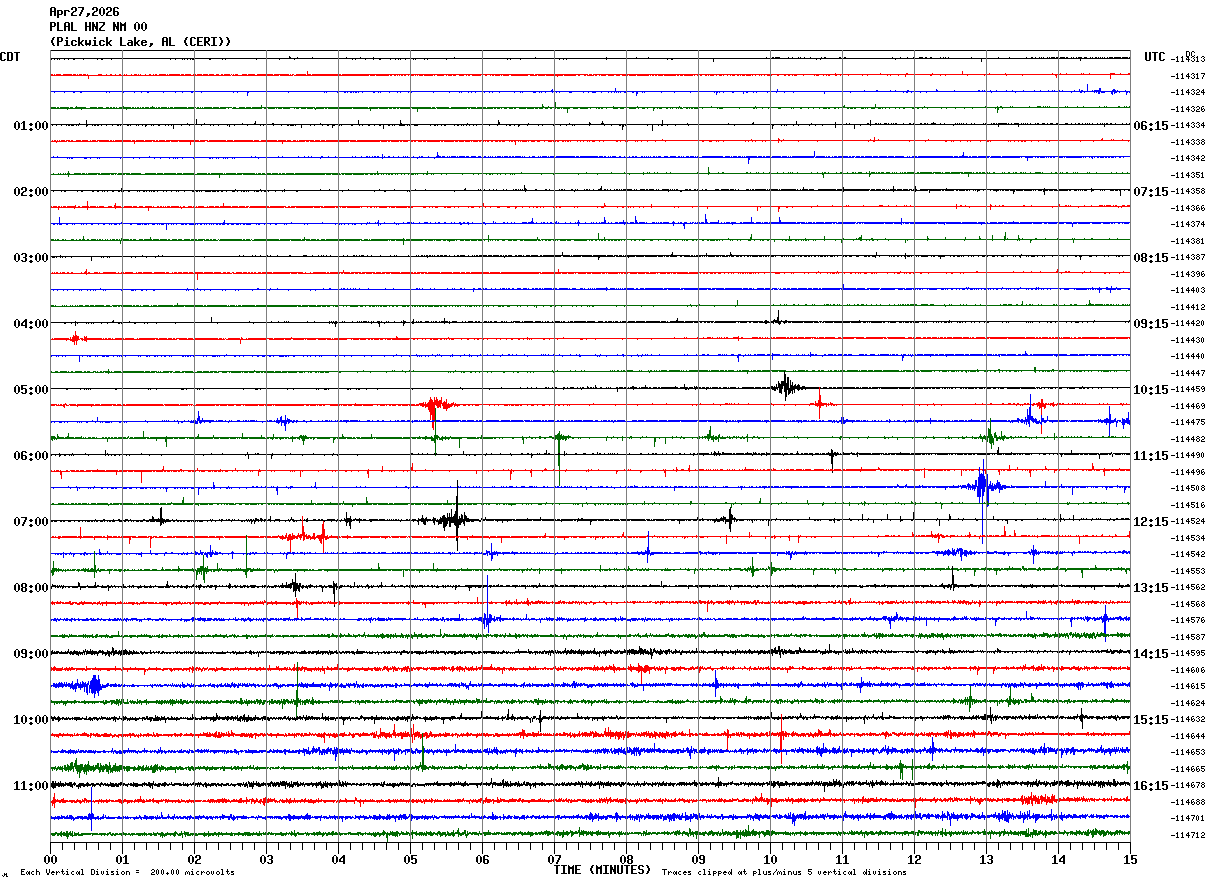Click the DC offset value -114595
1210x886 pixels.
click(1188, 653)
